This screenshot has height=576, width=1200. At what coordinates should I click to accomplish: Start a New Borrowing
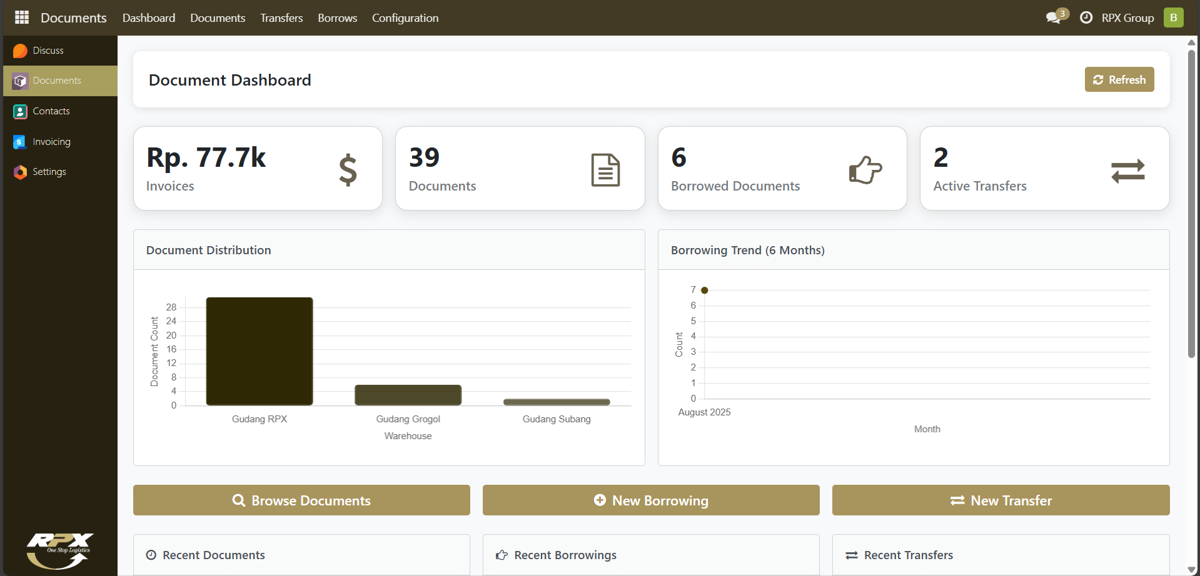click(x=651, y=500)
